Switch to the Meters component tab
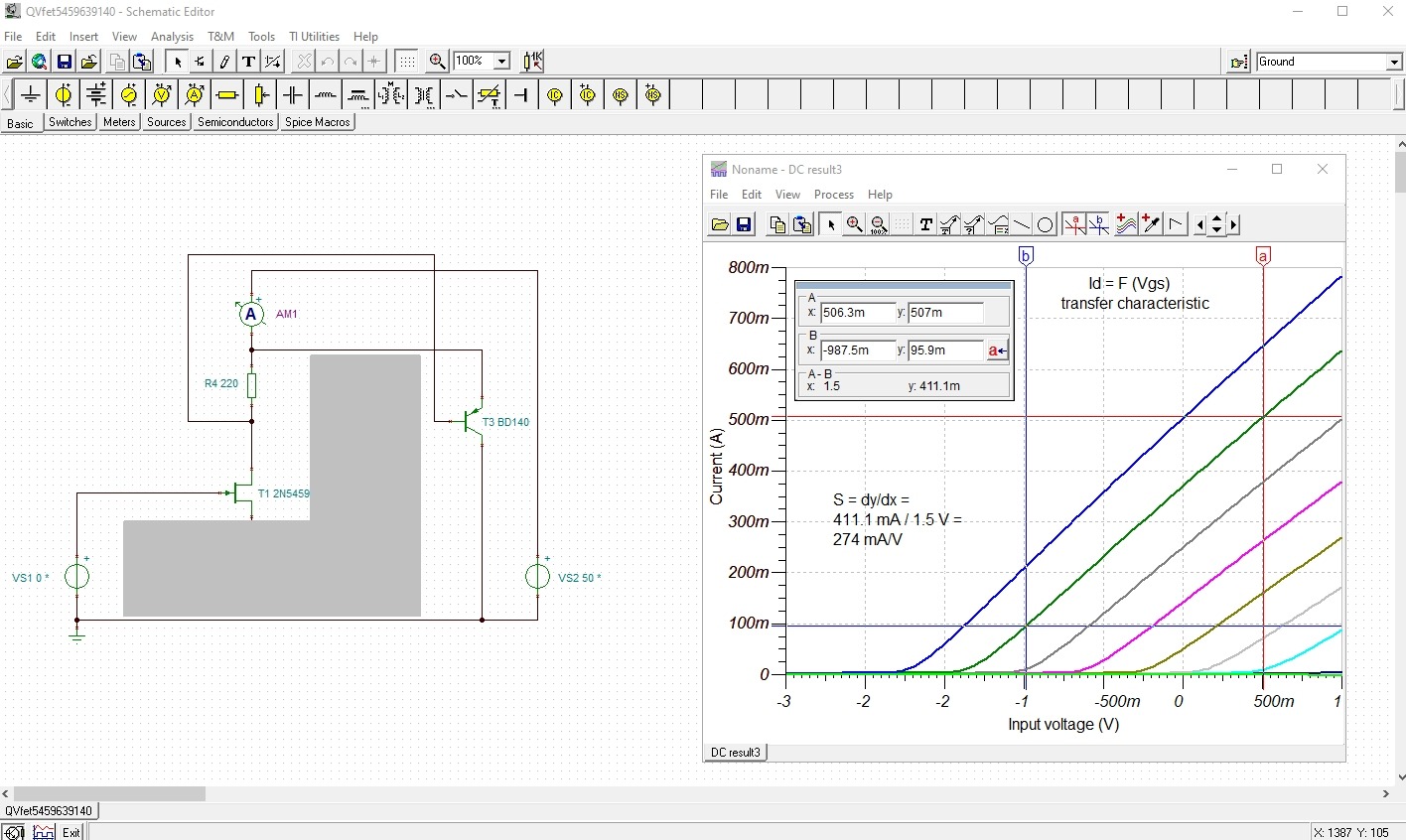Viewport: 1406px width, 840px height. [119, 122]
